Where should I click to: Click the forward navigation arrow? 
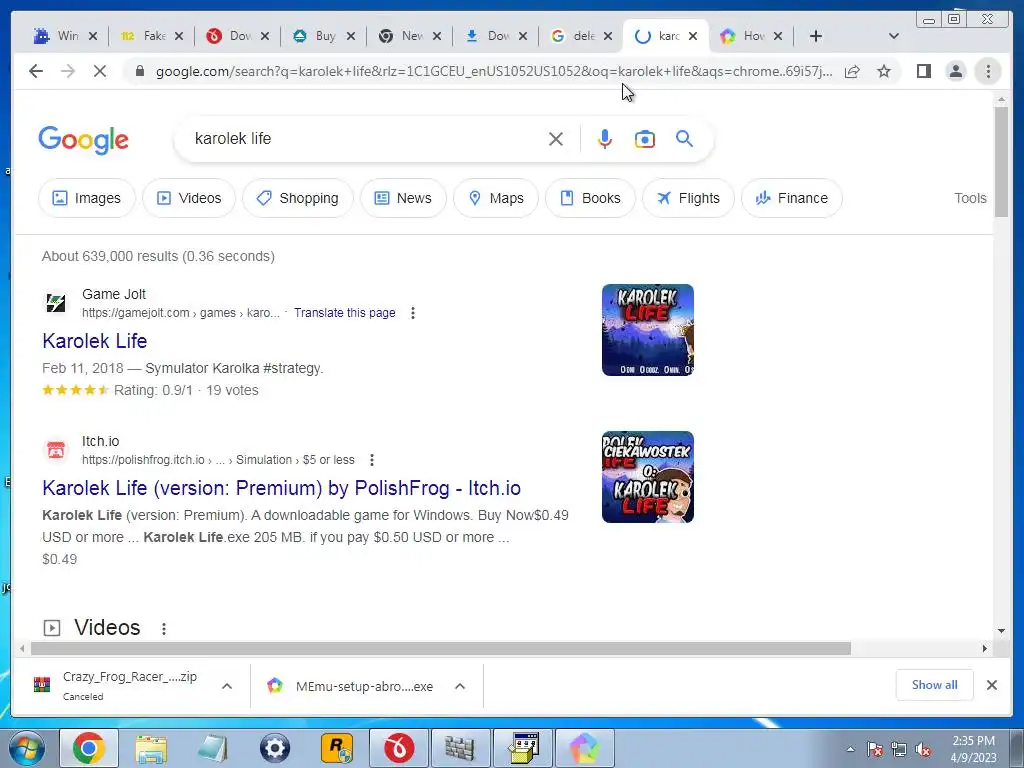[x=68, y=71]
